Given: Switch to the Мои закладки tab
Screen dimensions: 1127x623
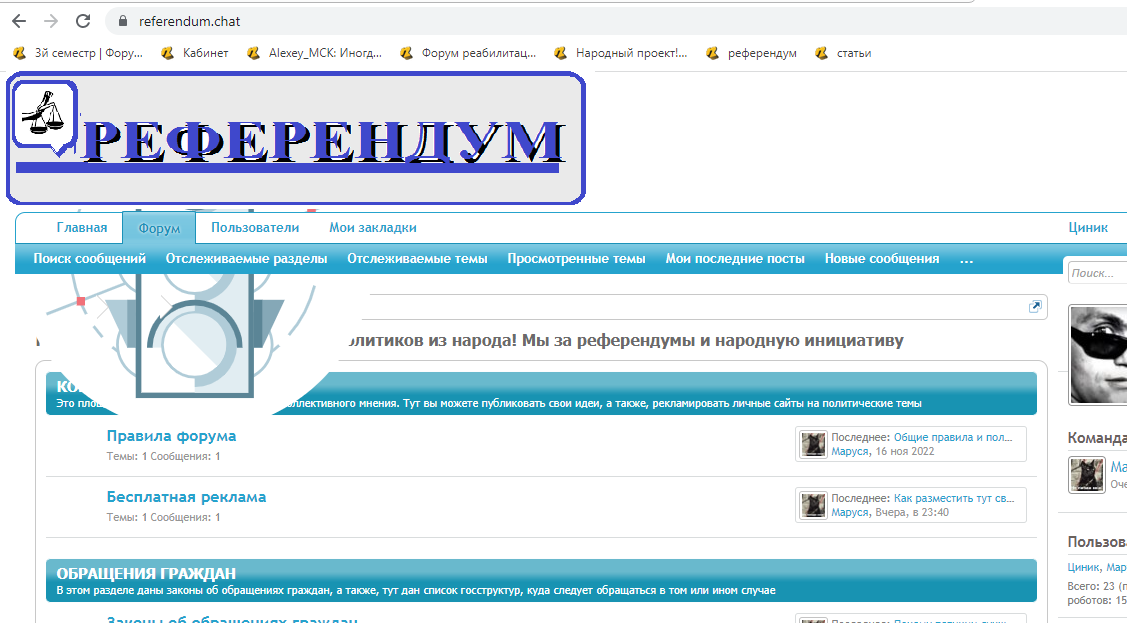Looking at the screenshot, I should click(x=373, y=228).
